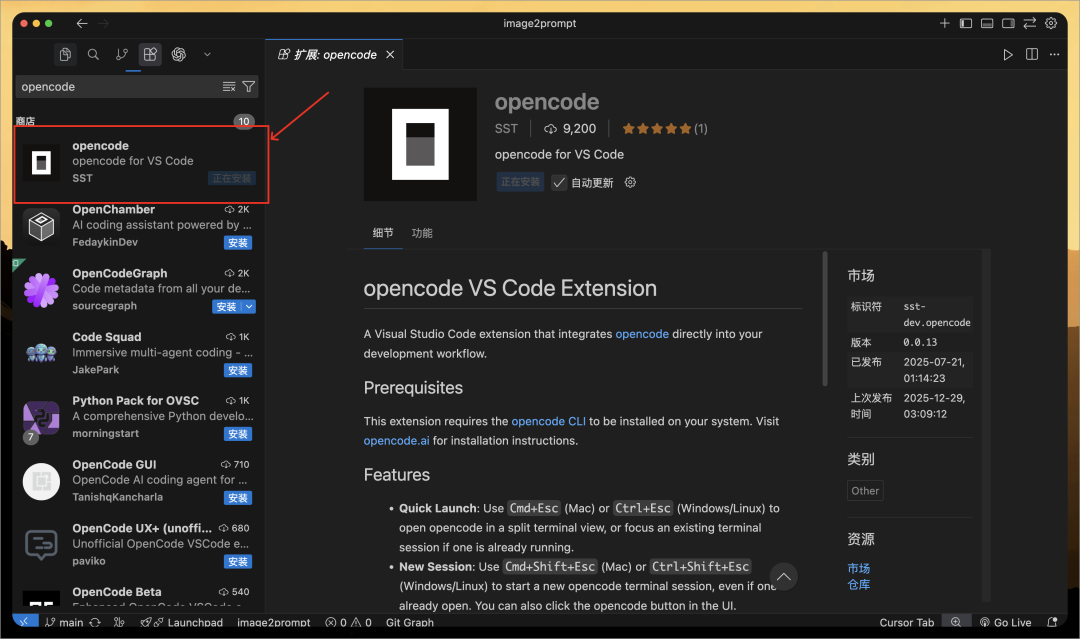This screenshot has height=639, width=1080.
Task: Open the opencode CLI link
Action: click(548, 421)
